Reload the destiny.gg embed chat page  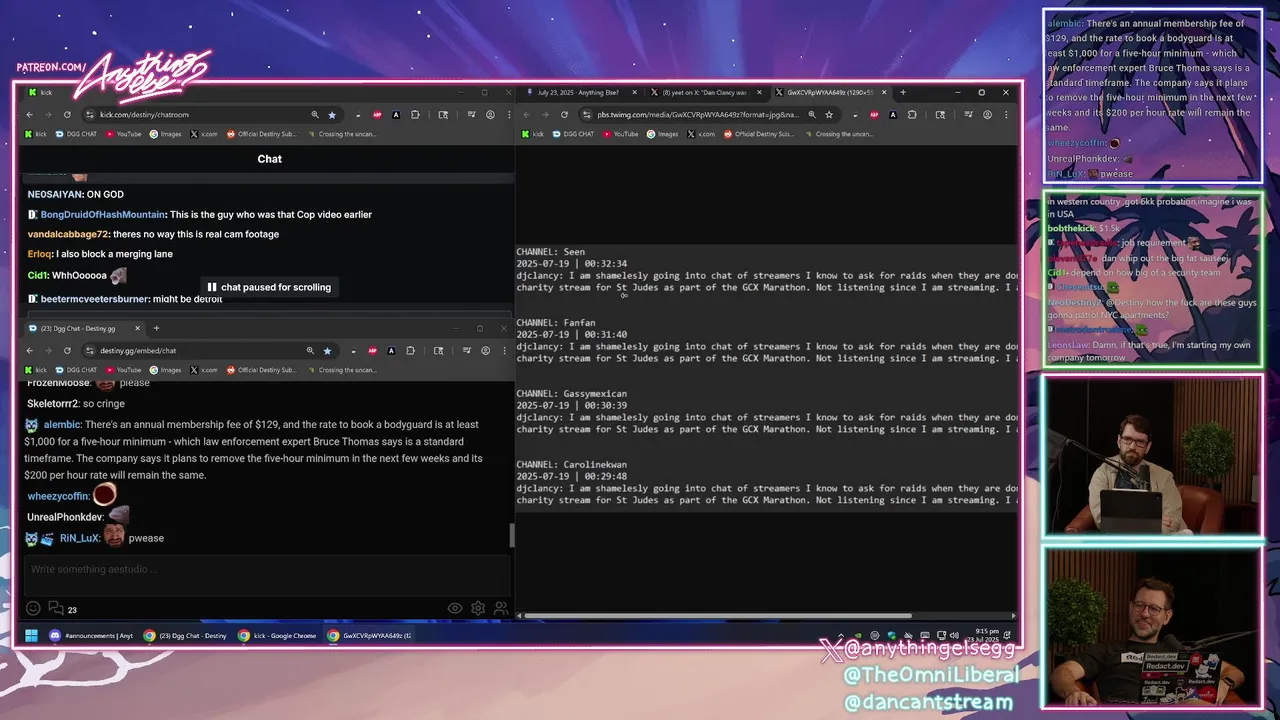67,351
